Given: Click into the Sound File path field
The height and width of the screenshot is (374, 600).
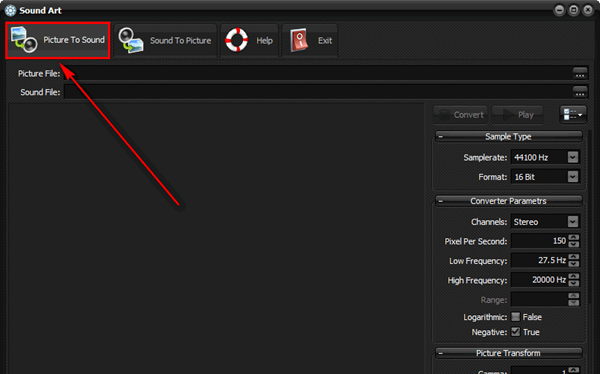Looking at the screenshot, I should 318,92.
